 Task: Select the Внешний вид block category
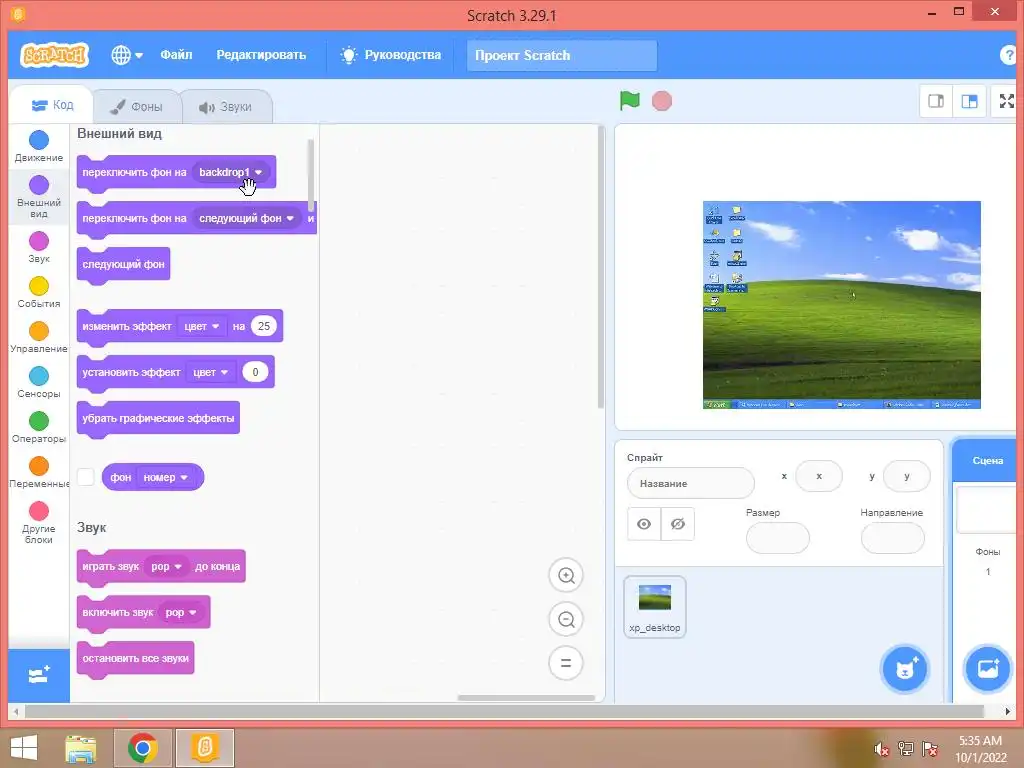pos(39,197)
